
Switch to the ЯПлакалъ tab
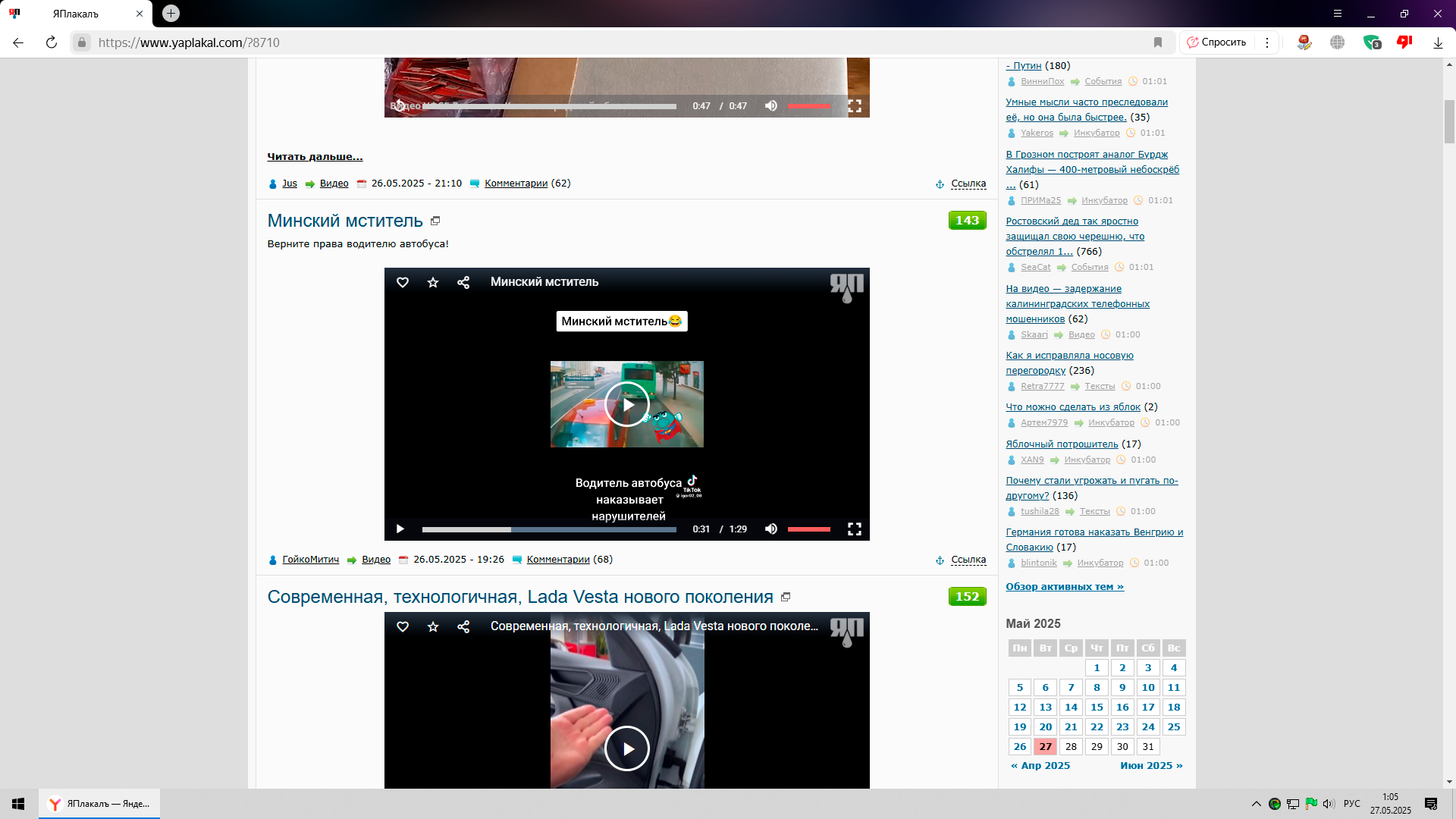pyautogui.click(x=77, y=14)
